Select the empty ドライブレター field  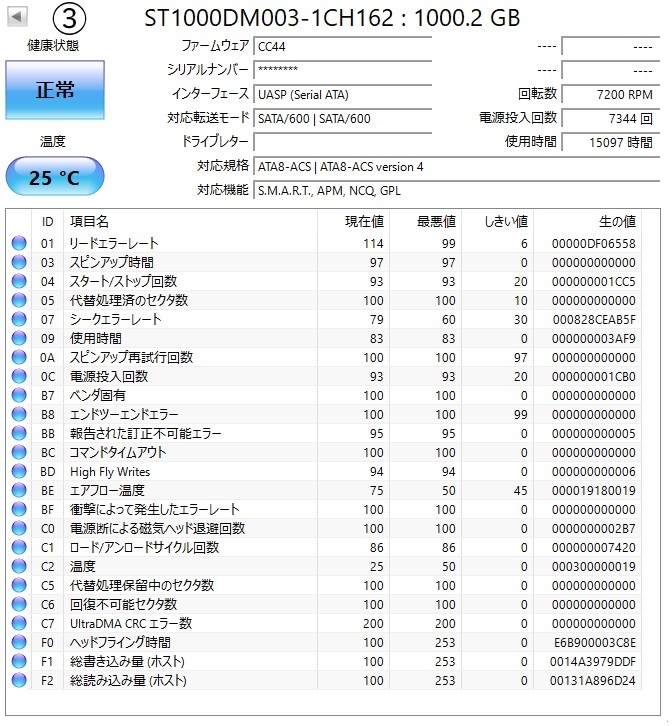(x=343, y=142)
